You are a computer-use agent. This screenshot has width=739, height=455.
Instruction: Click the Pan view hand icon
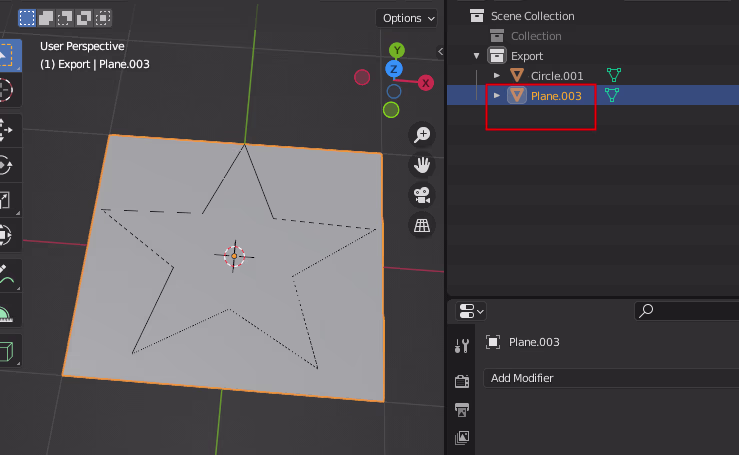422,165
